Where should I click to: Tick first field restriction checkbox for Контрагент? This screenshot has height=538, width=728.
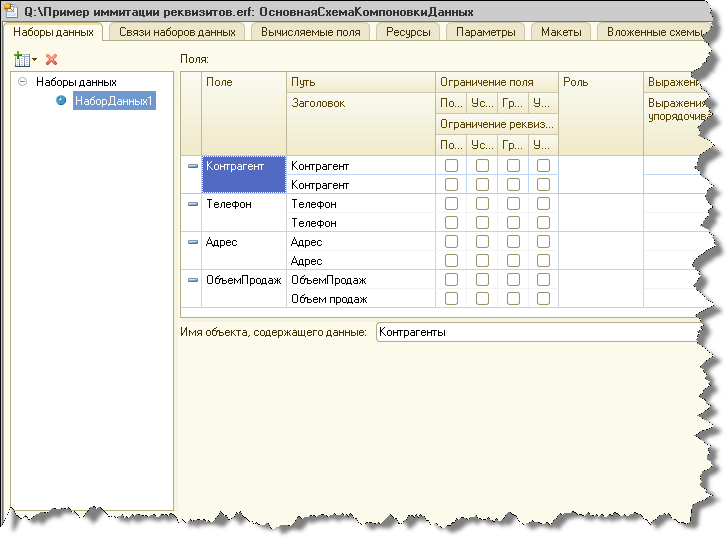point(452,166)
